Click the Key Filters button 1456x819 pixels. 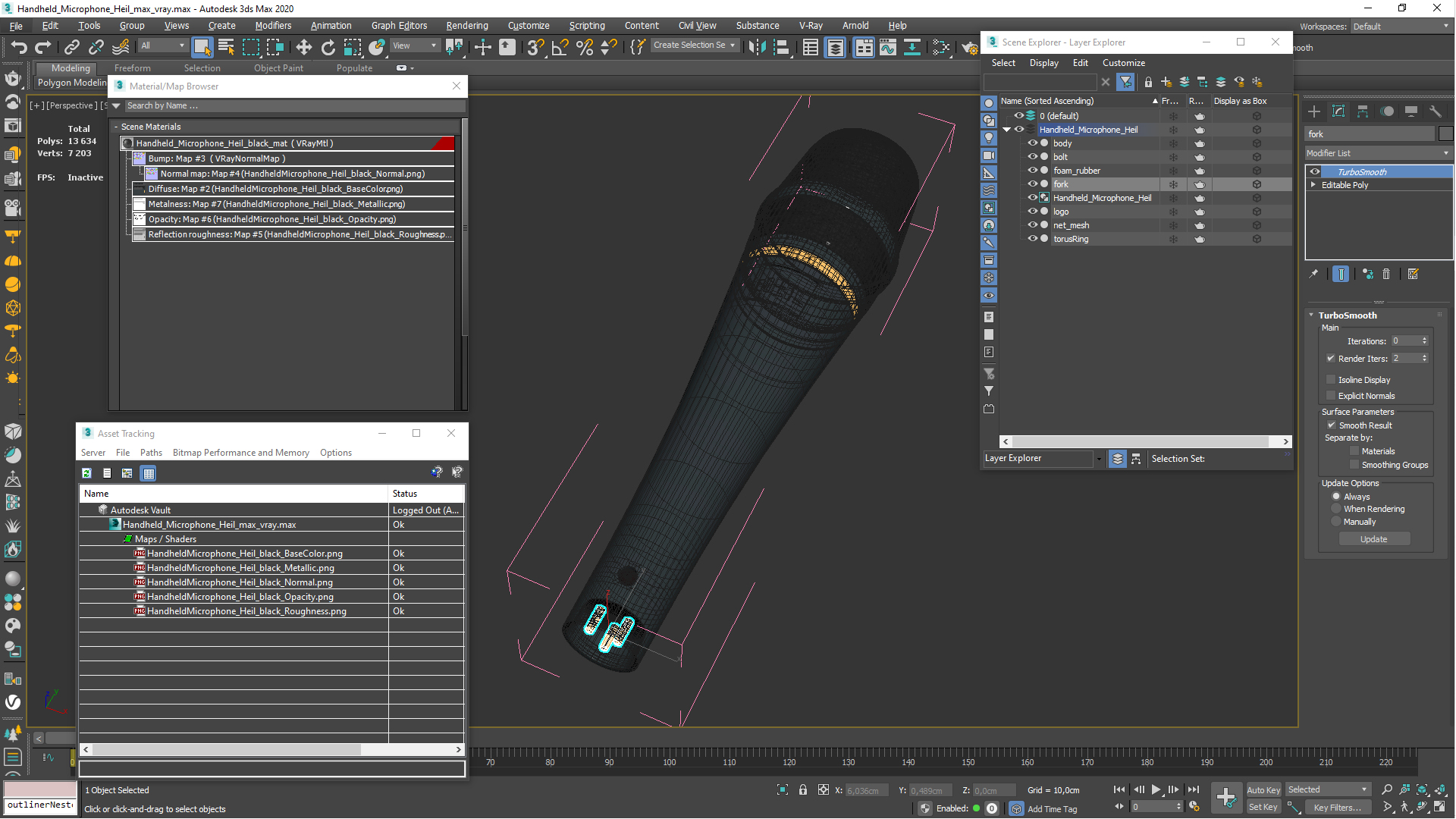(x=1337, y=808)
